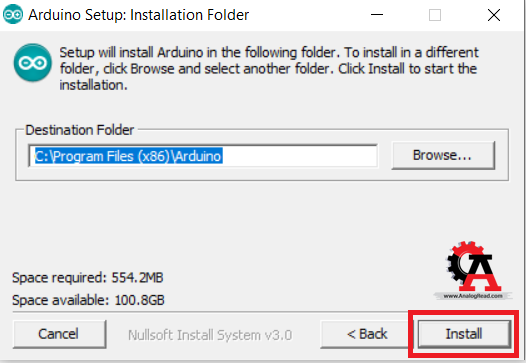
Task: Start installation with the Install button
Action: [x=464, y=334]
